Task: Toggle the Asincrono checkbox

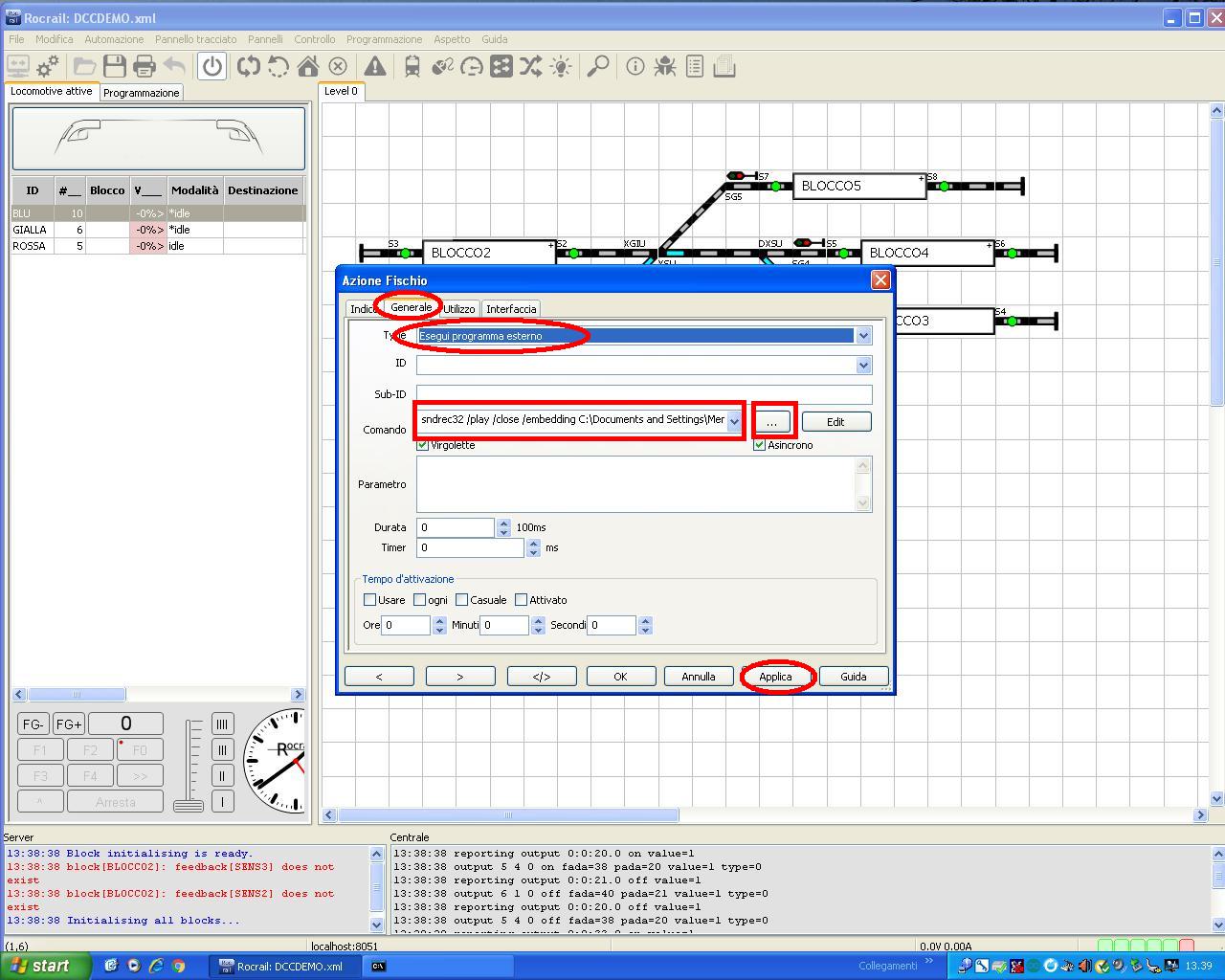Action: pyautogui.click(x=760, y=445)
